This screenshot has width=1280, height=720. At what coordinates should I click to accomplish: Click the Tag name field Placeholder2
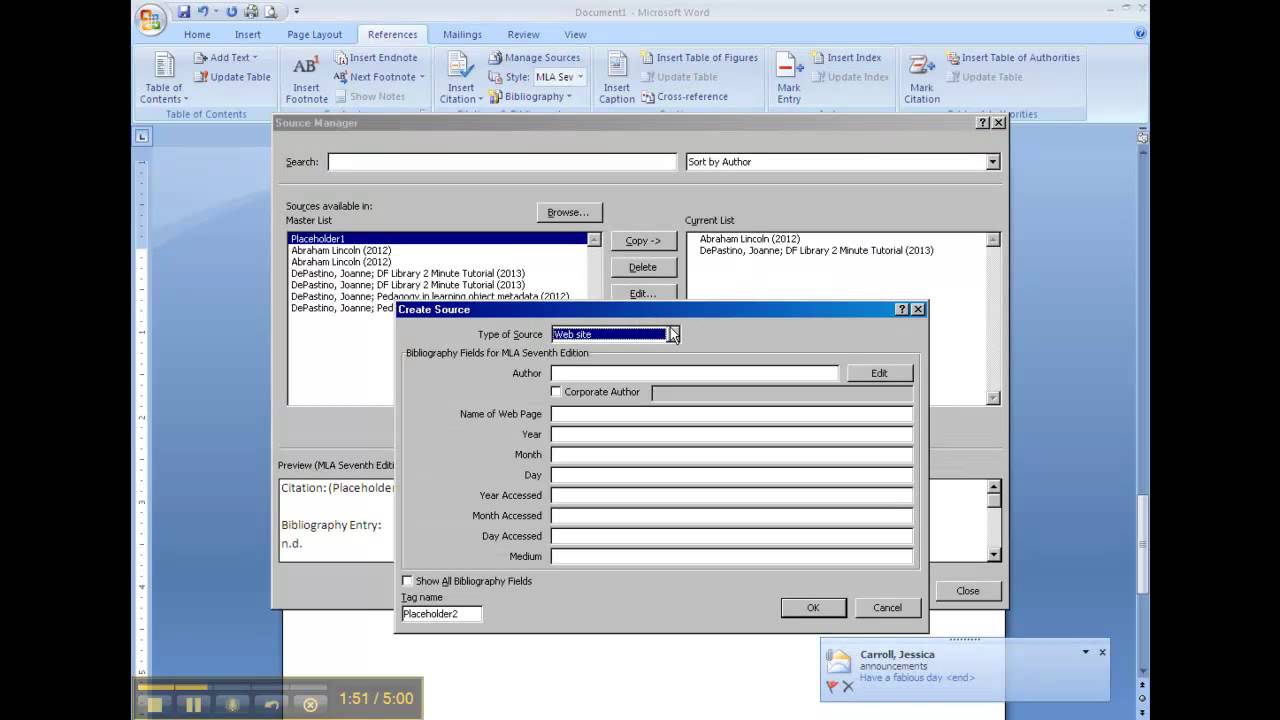441,614
